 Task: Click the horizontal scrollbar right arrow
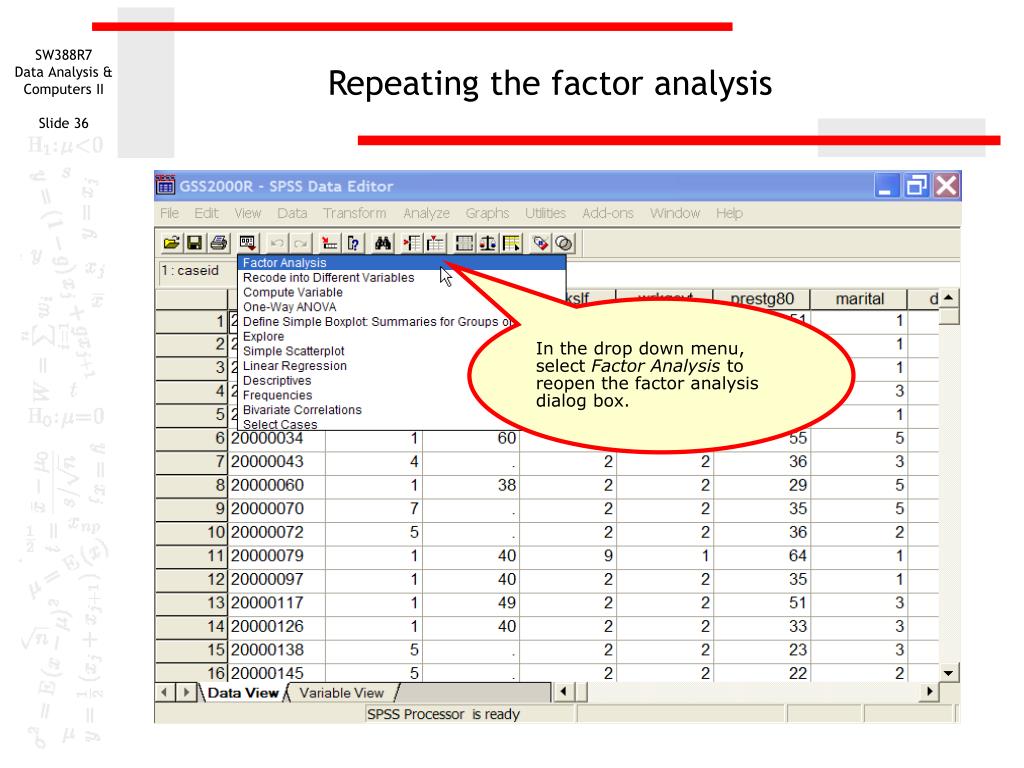(929, 692)
